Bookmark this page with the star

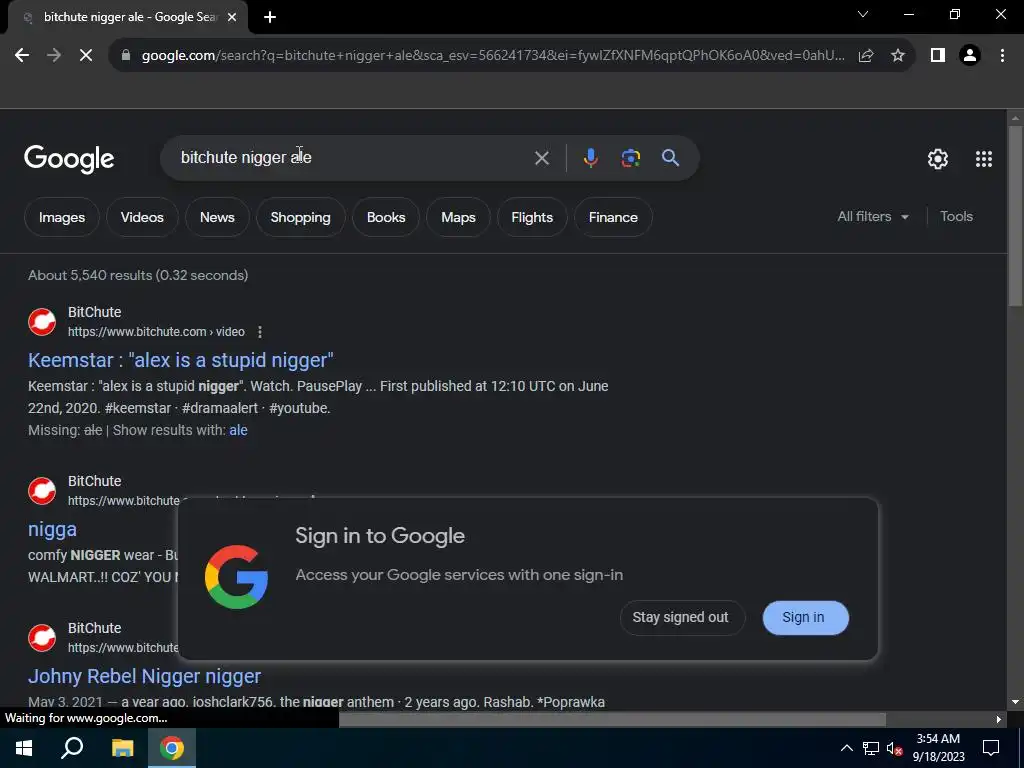[x=898, y=56]
